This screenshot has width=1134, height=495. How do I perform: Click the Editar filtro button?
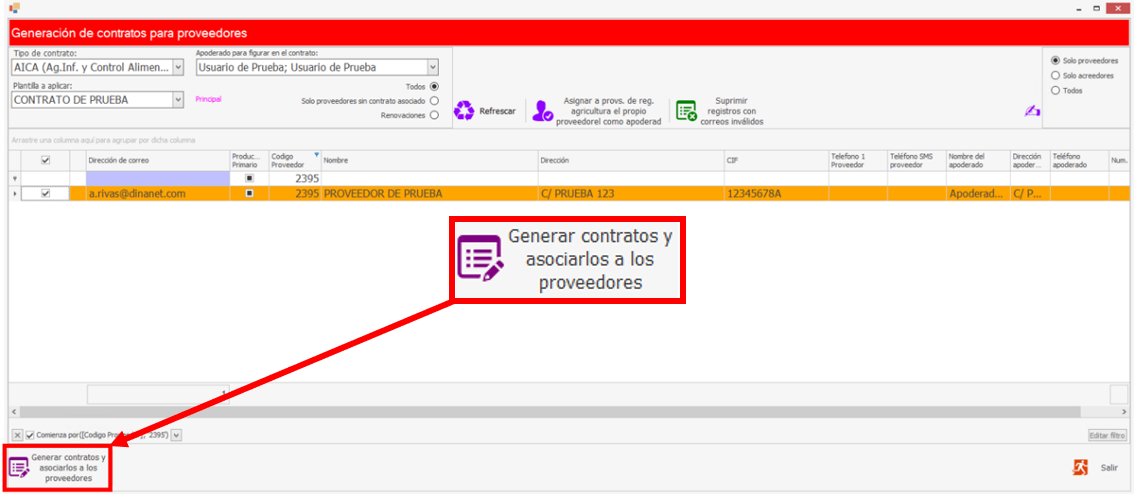1107,435
